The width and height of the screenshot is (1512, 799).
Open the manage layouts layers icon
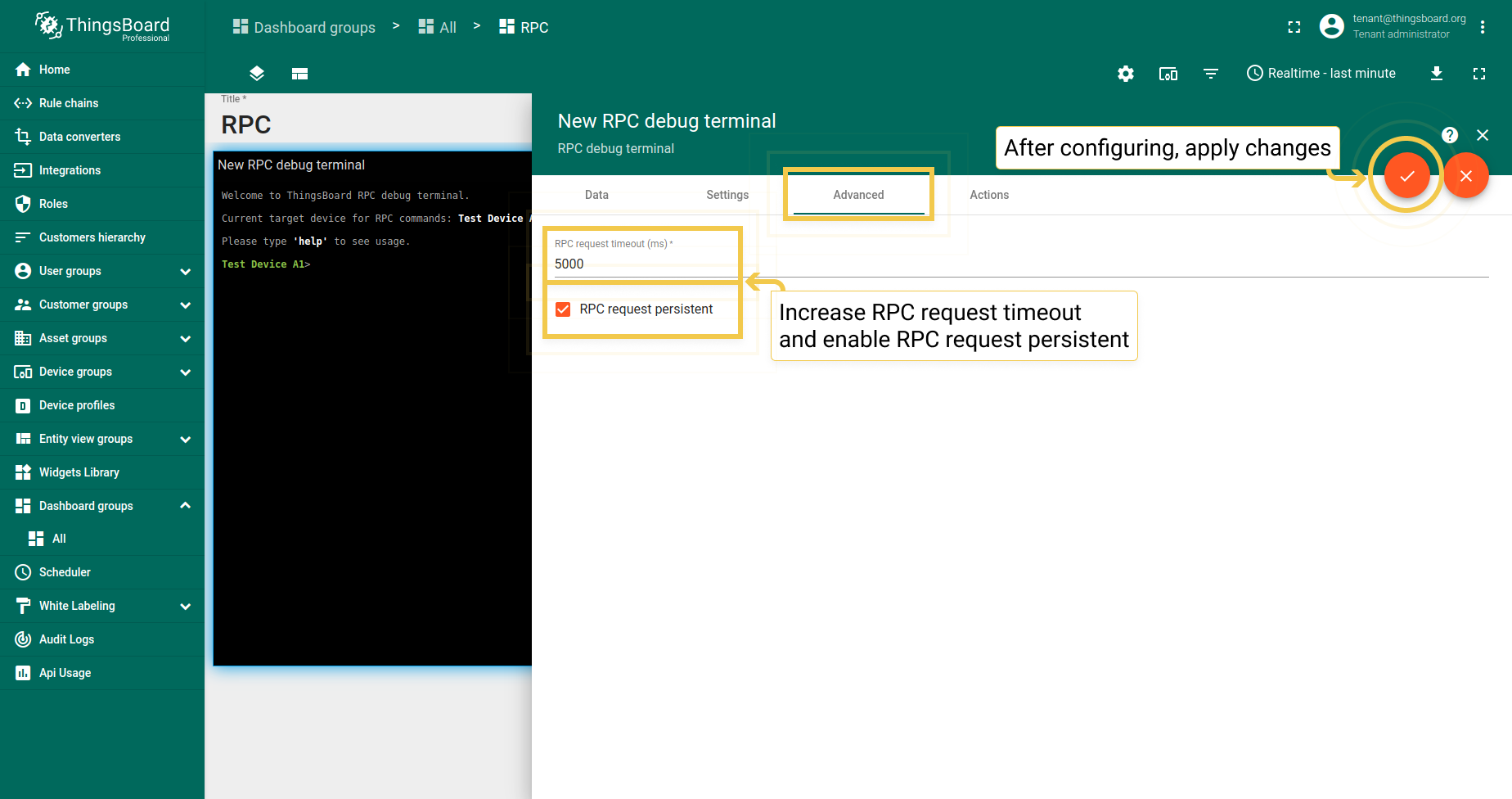click(257, 74)
